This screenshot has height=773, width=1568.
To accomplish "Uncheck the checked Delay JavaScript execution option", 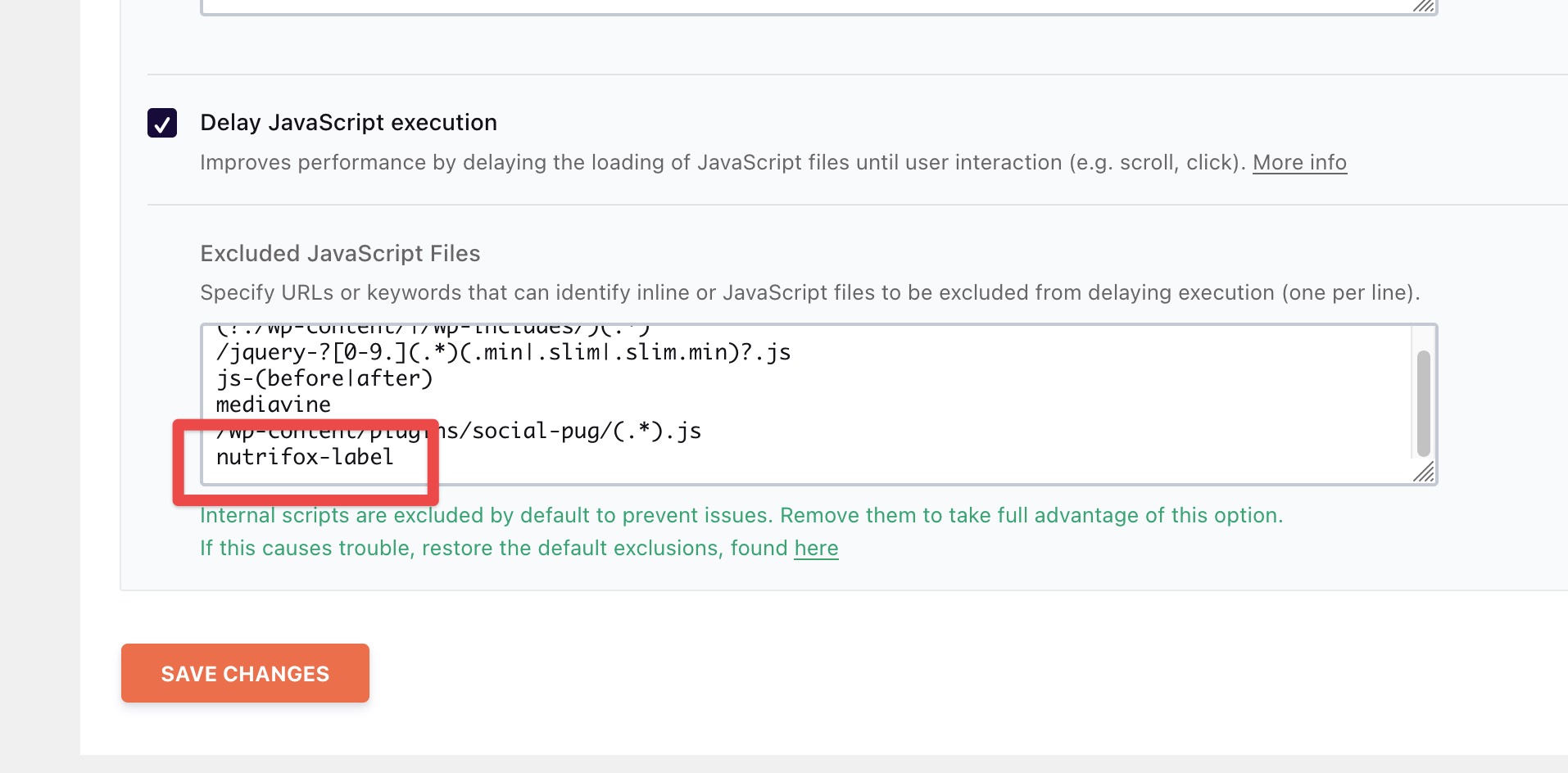I will click(x=161, y=124).
